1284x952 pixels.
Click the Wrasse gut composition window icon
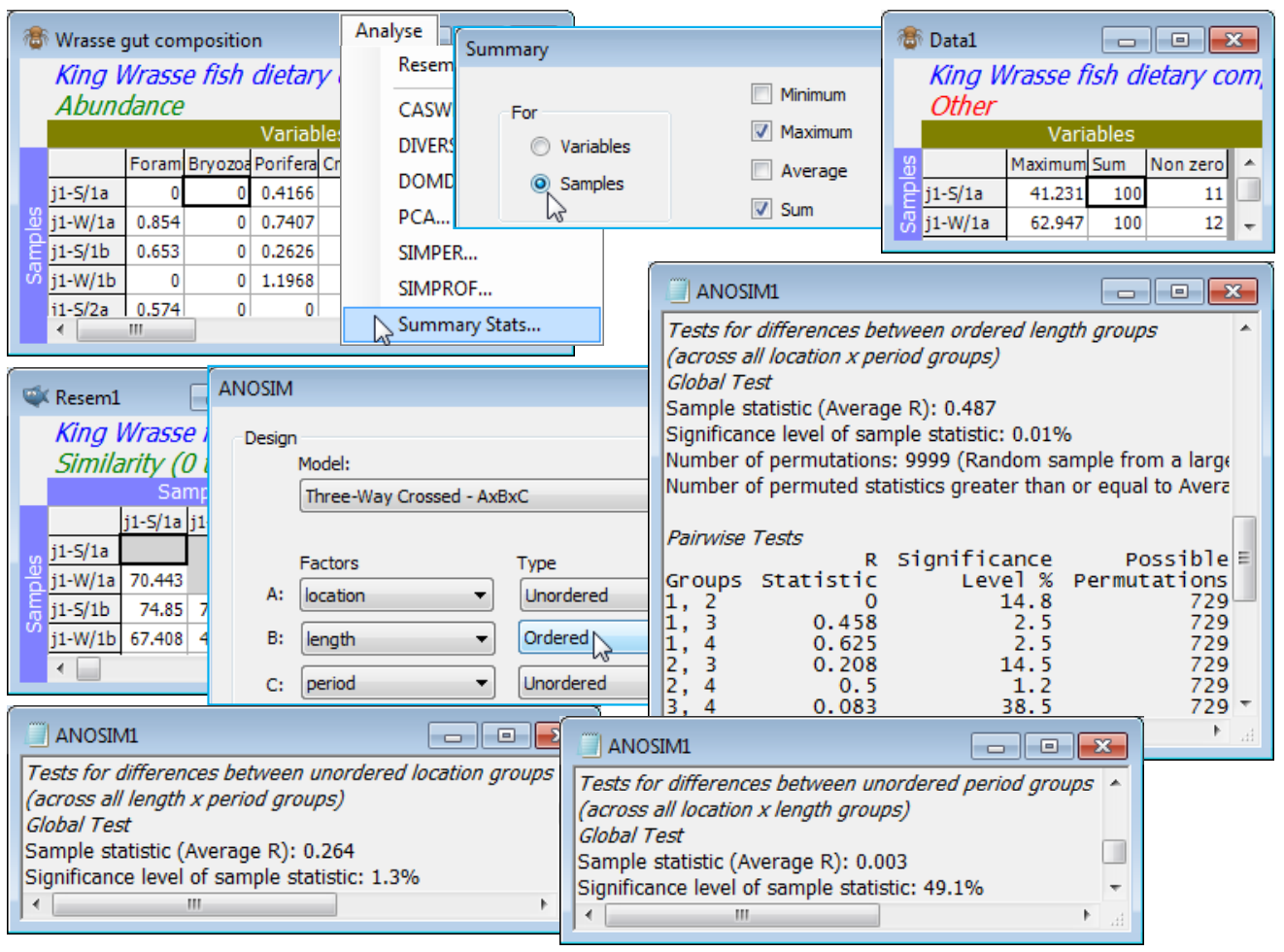(x=35, y=39)
